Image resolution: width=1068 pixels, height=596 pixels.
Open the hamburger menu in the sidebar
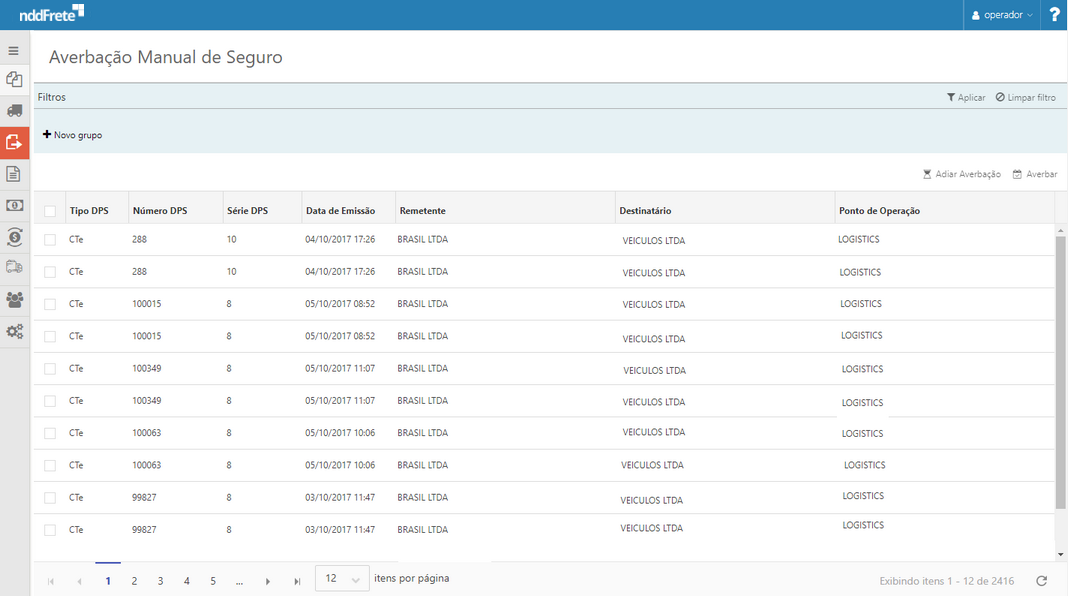[x=14, y=51]
